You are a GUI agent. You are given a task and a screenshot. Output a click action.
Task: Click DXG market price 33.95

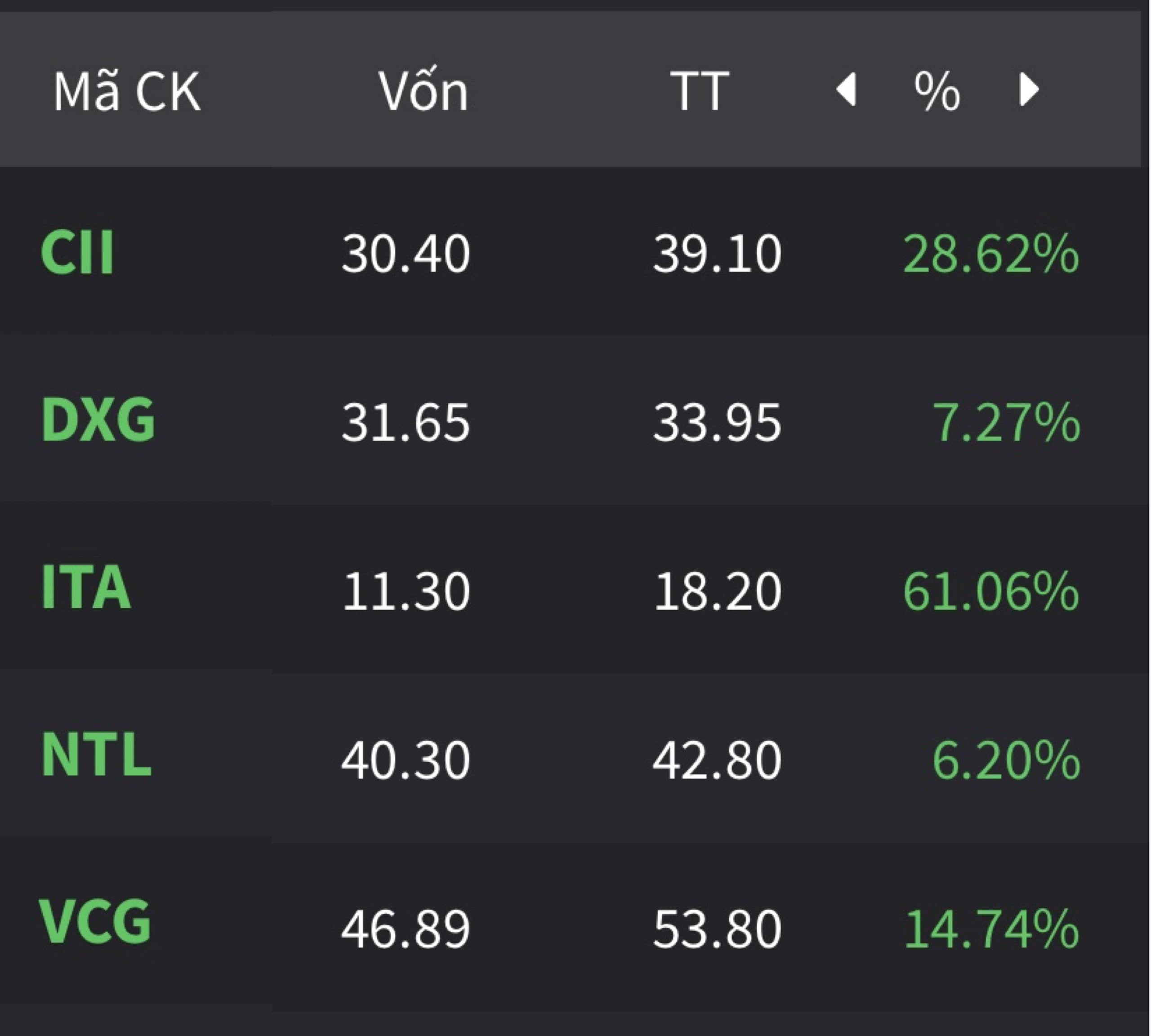pyautogui.click(x=717, y=422)
